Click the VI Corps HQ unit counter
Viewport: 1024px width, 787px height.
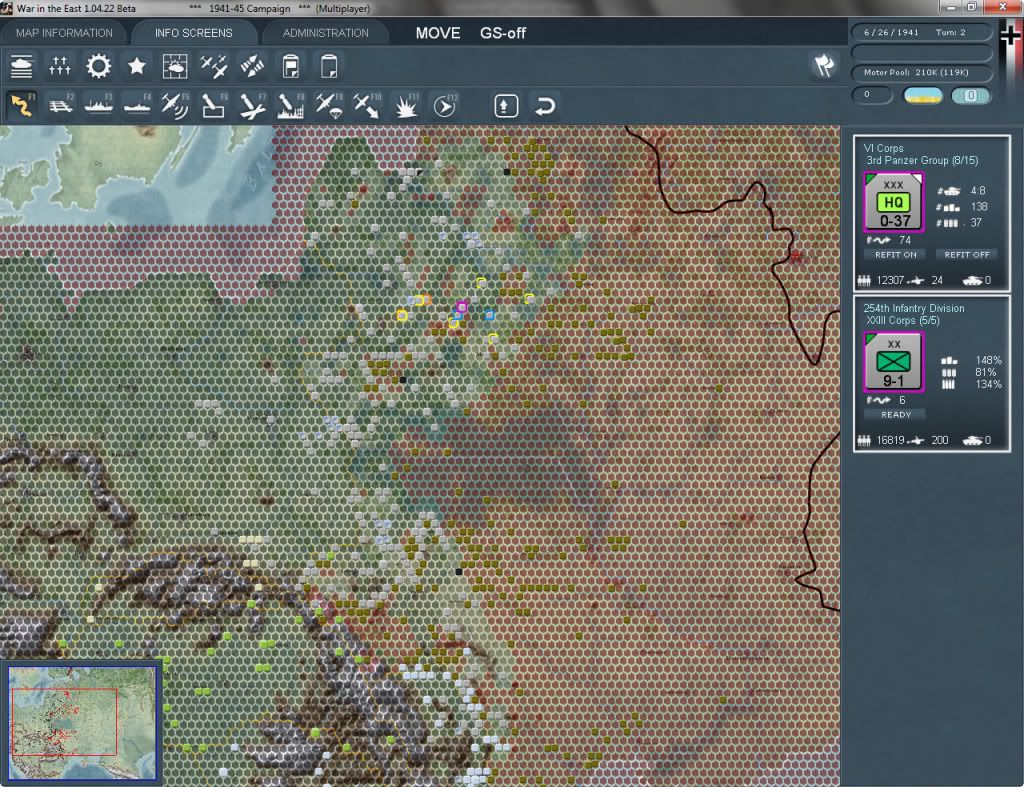pos(893,202)
